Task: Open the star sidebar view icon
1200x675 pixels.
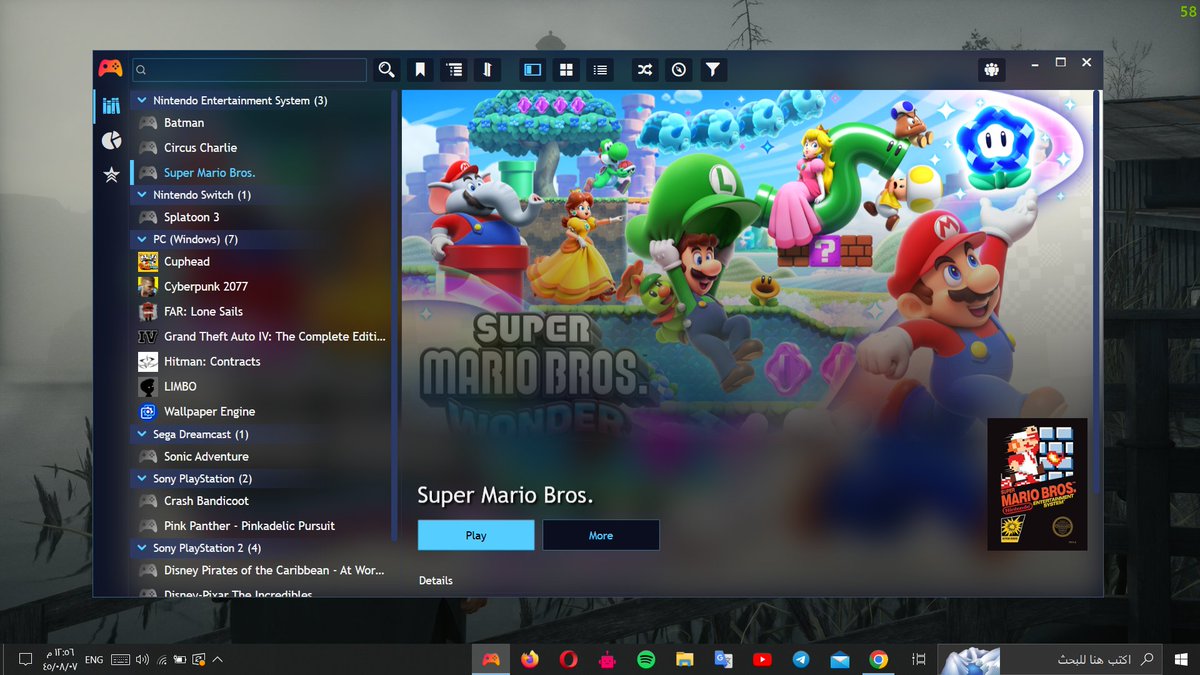Action: pos(111,175)
